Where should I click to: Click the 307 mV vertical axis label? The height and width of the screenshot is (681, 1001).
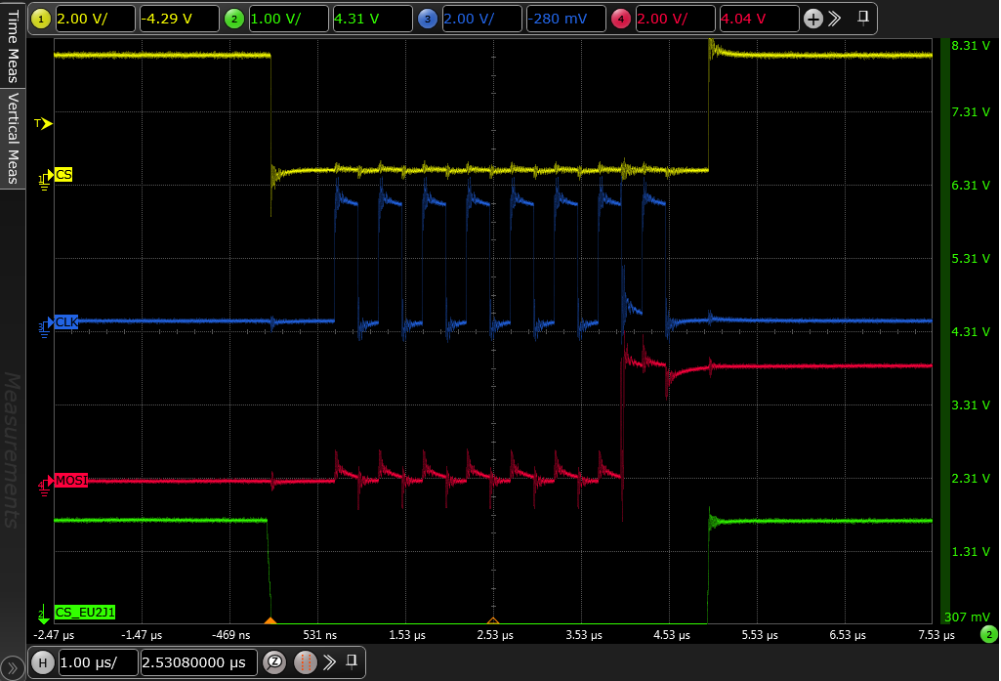coord(967,617)
